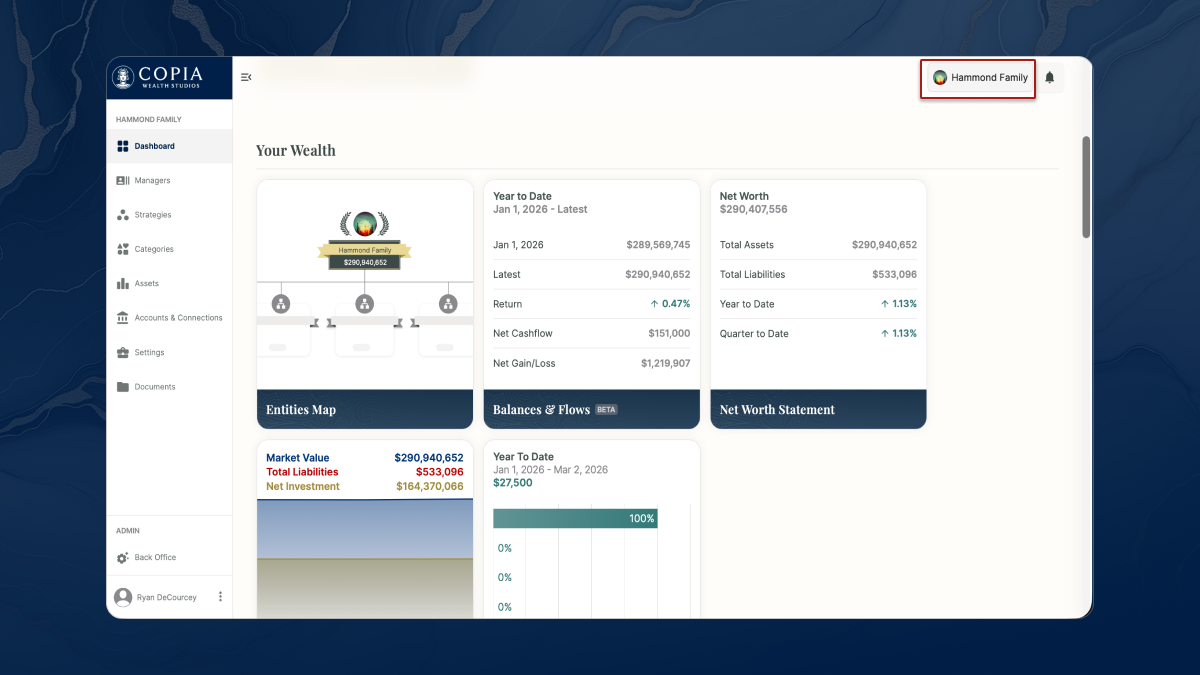Open the Net Worth Statement card
The image size is (1200, 675).
point(818,409)
